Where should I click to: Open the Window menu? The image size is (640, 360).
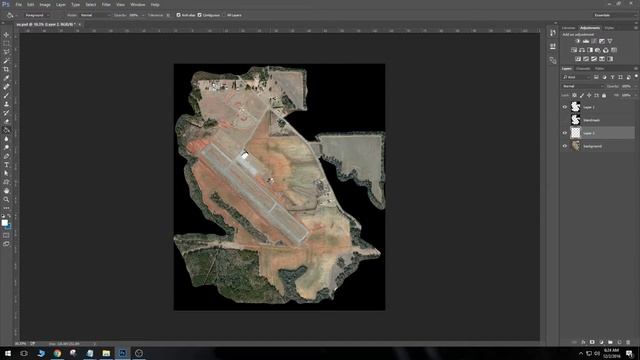[x=138, y=4]
